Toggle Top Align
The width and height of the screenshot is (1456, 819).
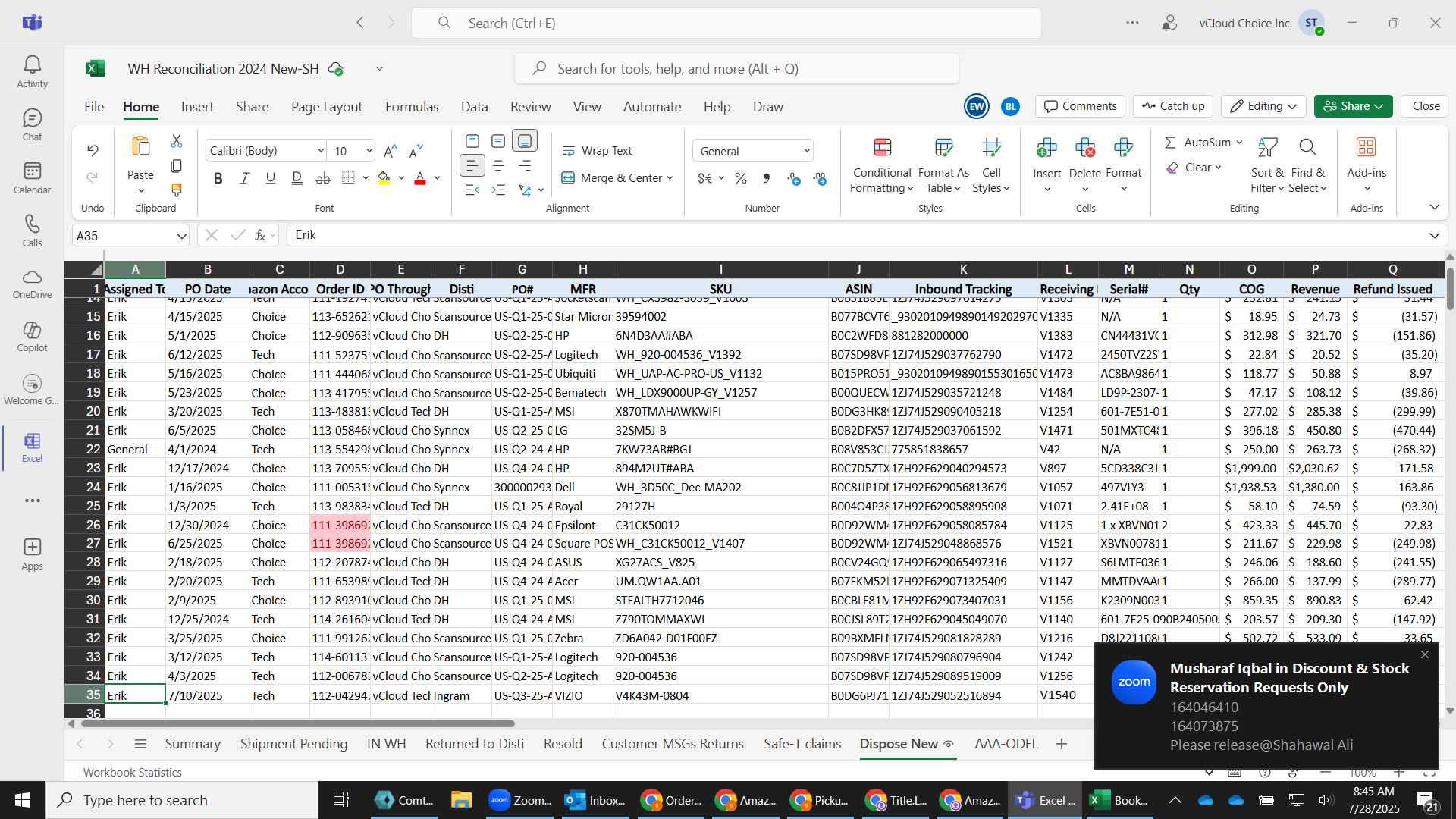coord(472,141)
